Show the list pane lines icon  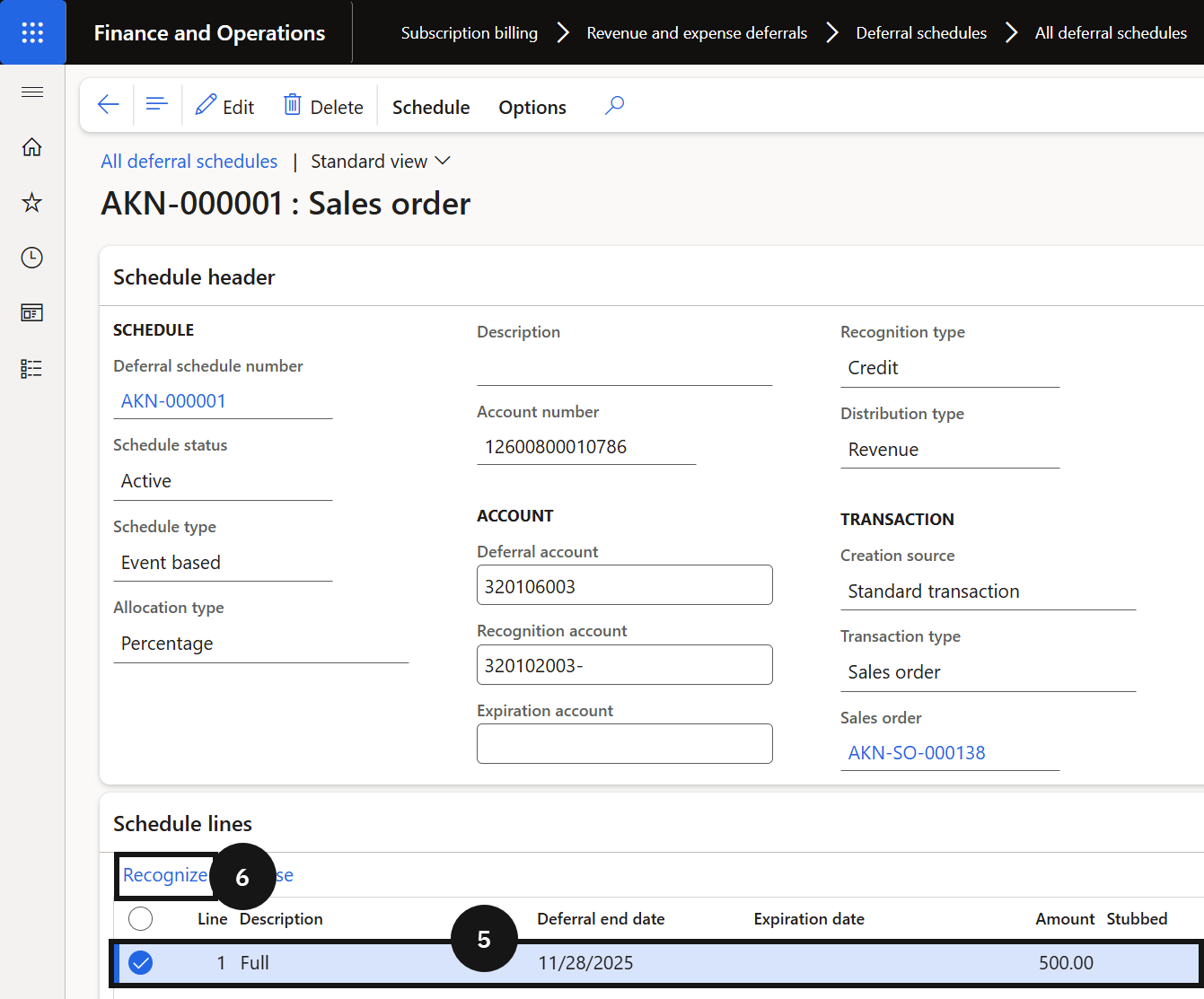click(157, 105)
